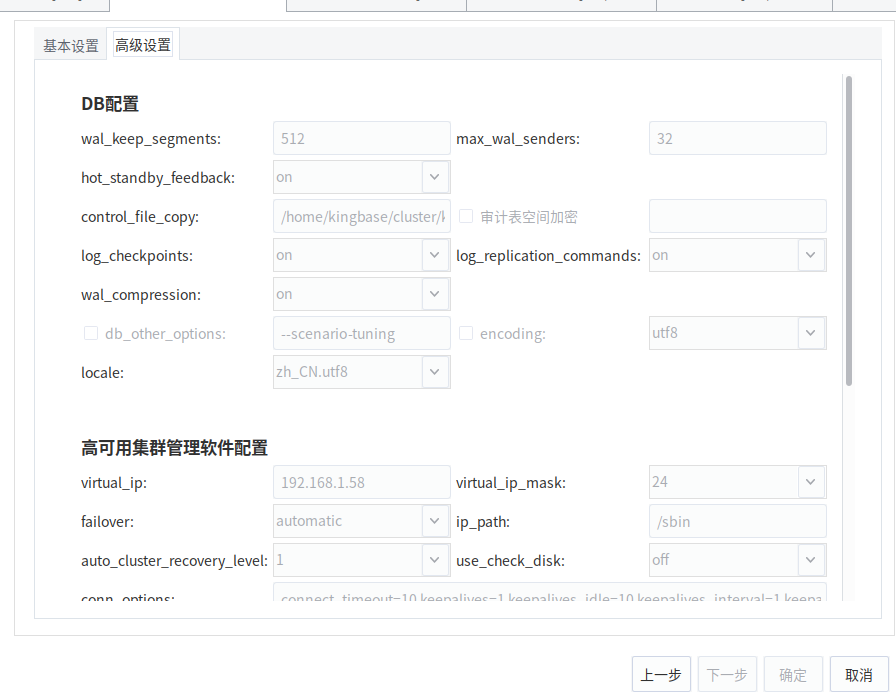Click the ip_path input field
This screenshot has height=700, width=896.
tap(737, 521)
